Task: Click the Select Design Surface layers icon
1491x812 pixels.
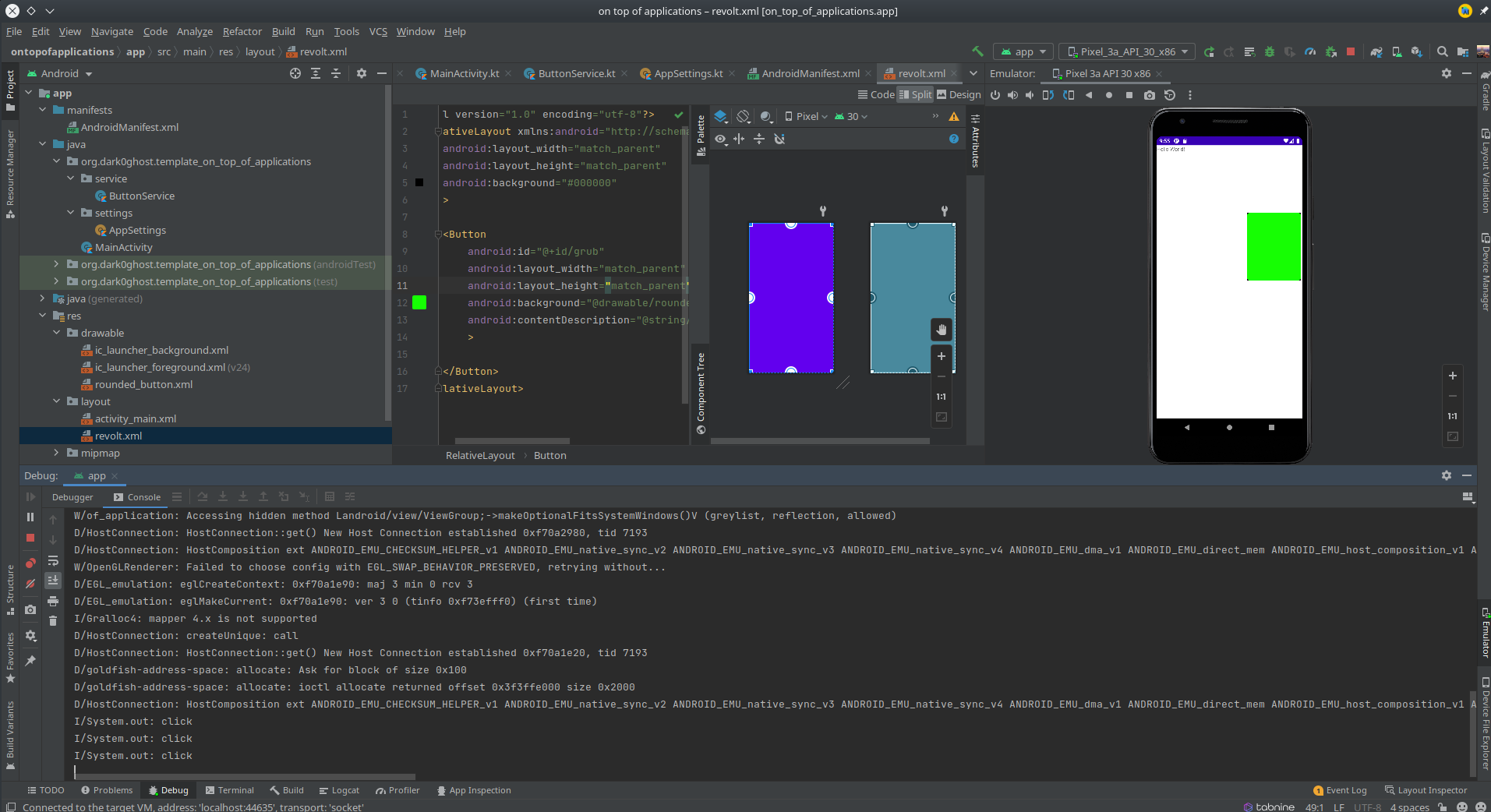Action: 721,116
